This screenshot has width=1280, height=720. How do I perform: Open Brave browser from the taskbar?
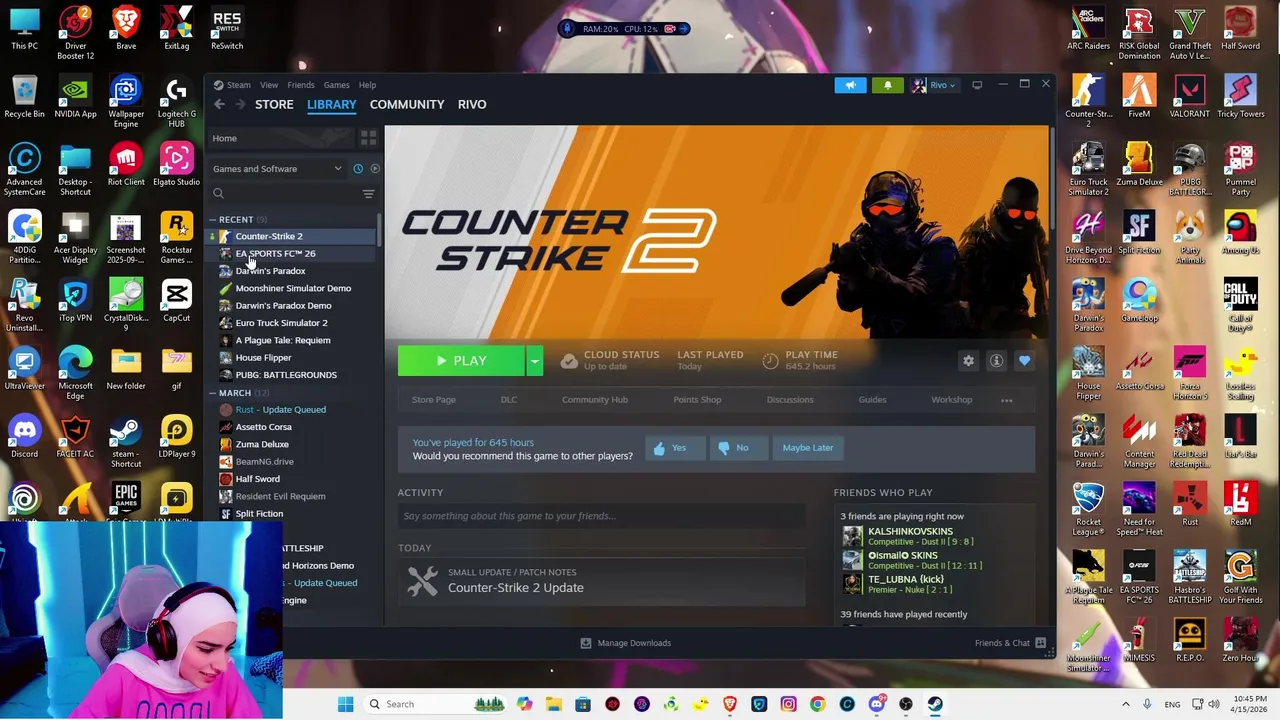coord(729,704)
